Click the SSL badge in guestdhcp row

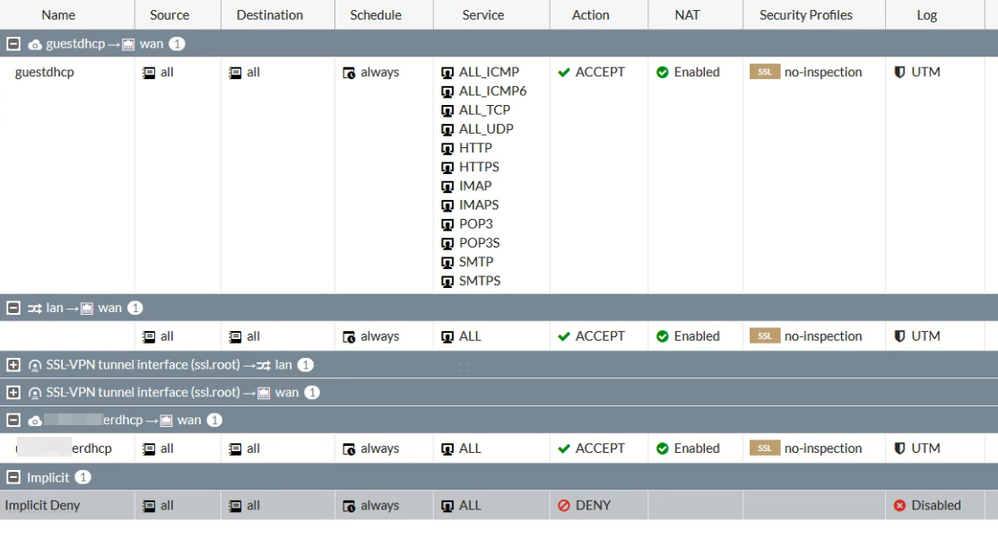[764, 72]
